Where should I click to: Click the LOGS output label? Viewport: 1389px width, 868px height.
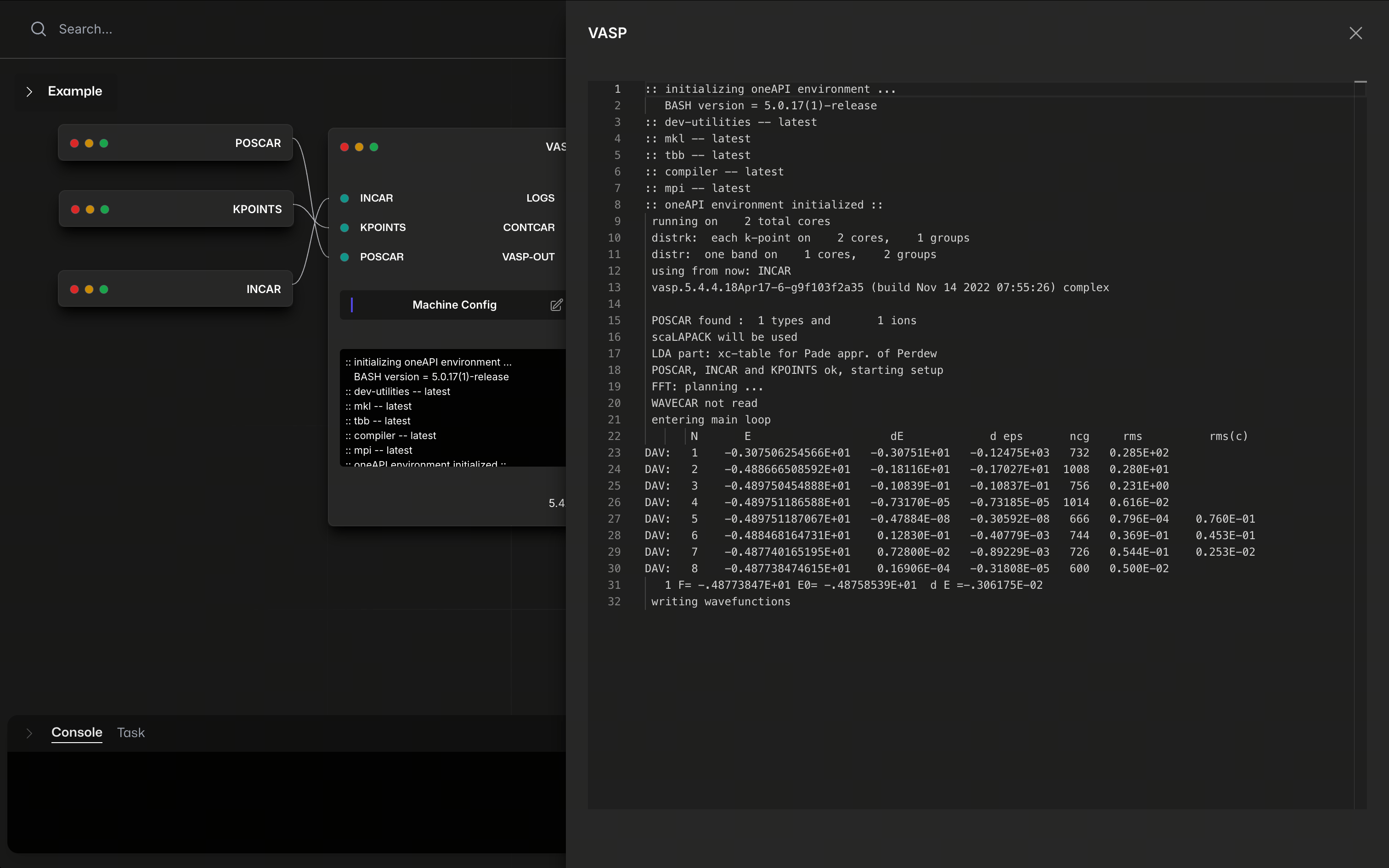(x=540, y=198)
